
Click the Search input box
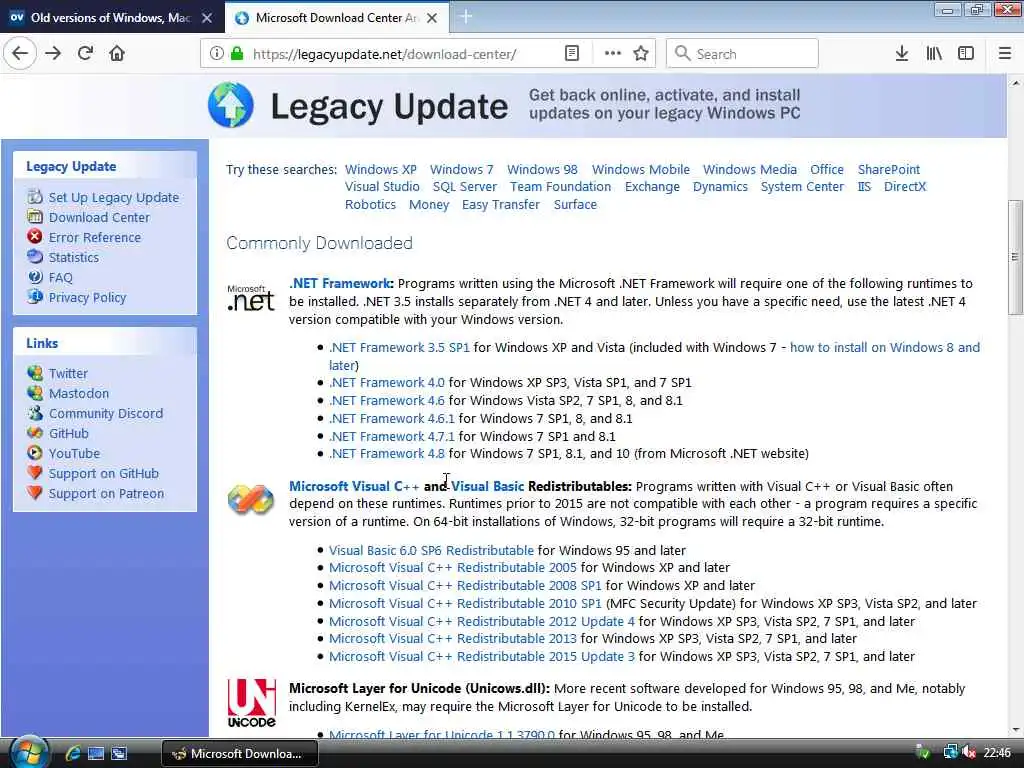click(742, 54)
